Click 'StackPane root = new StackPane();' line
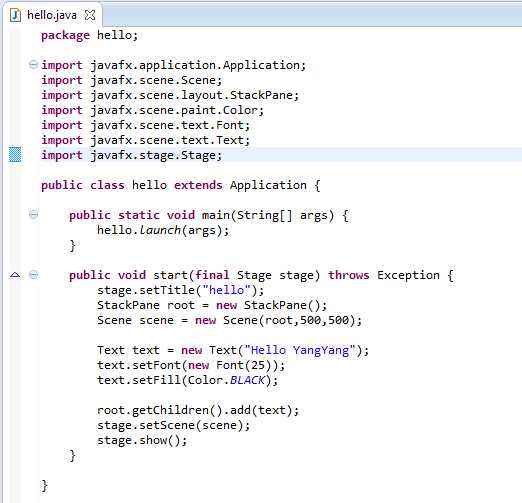The height and width of the screenshot is (503, 522). (x=212, y=305)
